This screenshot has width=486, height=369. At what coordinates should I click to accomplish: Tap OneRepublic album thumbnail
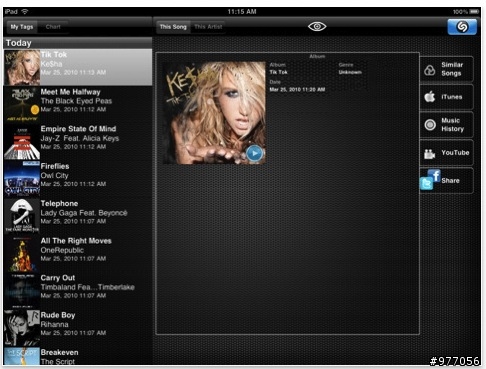pyautogui.click(x=22, y=254)
